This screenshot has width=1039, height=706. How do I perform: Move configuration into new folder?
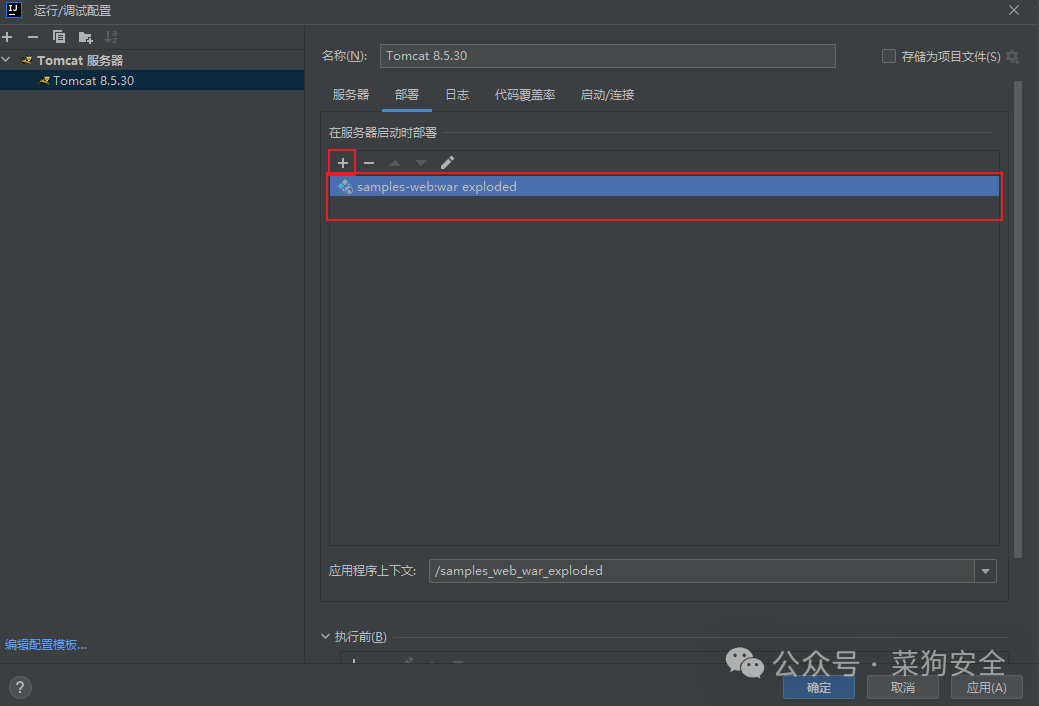[85, 37]
